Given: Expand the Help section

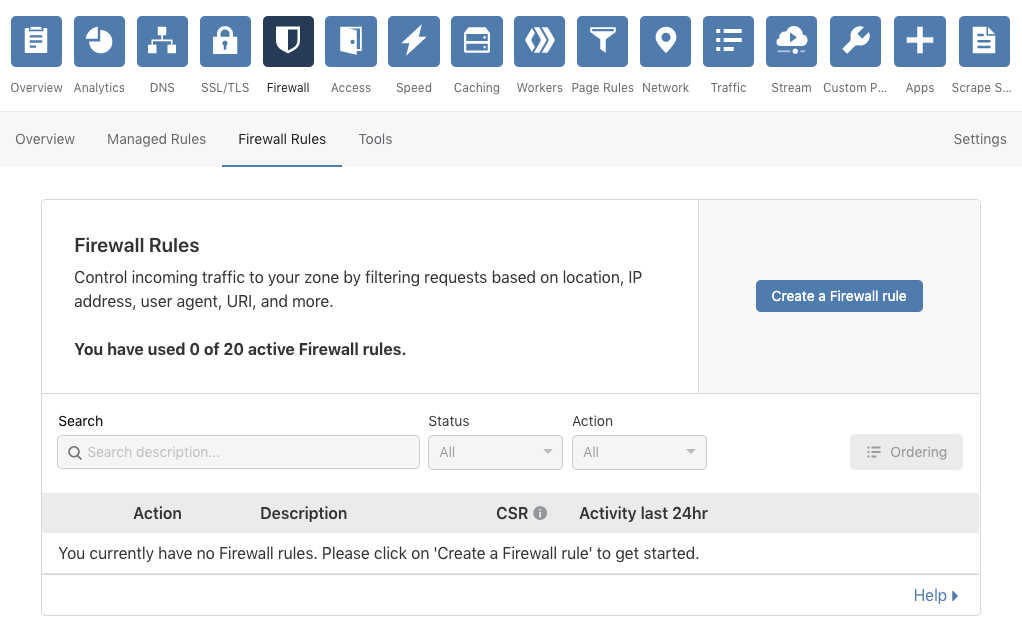Looking at the screenshot, I should click(x=935, y=595).
